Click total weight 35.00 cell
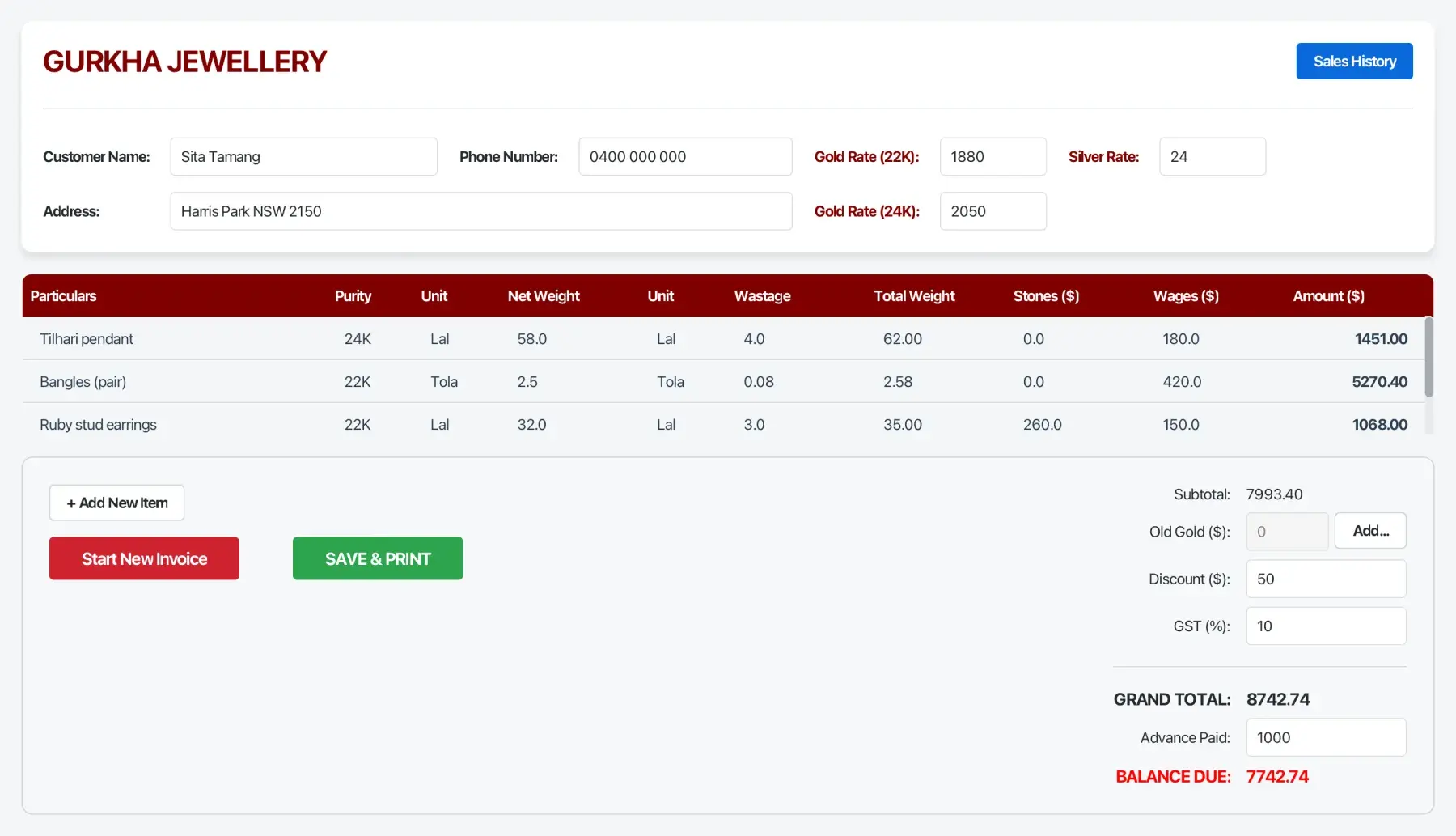Viewport: 1456px width, 836px height. click(x=903, y=425)
